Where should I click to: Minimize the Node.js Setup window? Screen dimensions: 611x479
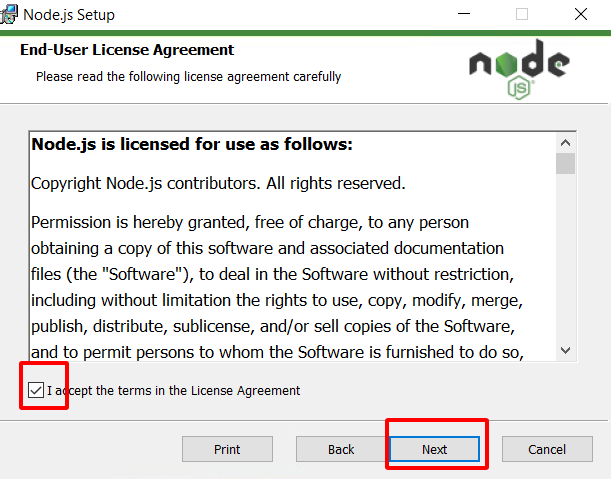[x=463, y=15]
